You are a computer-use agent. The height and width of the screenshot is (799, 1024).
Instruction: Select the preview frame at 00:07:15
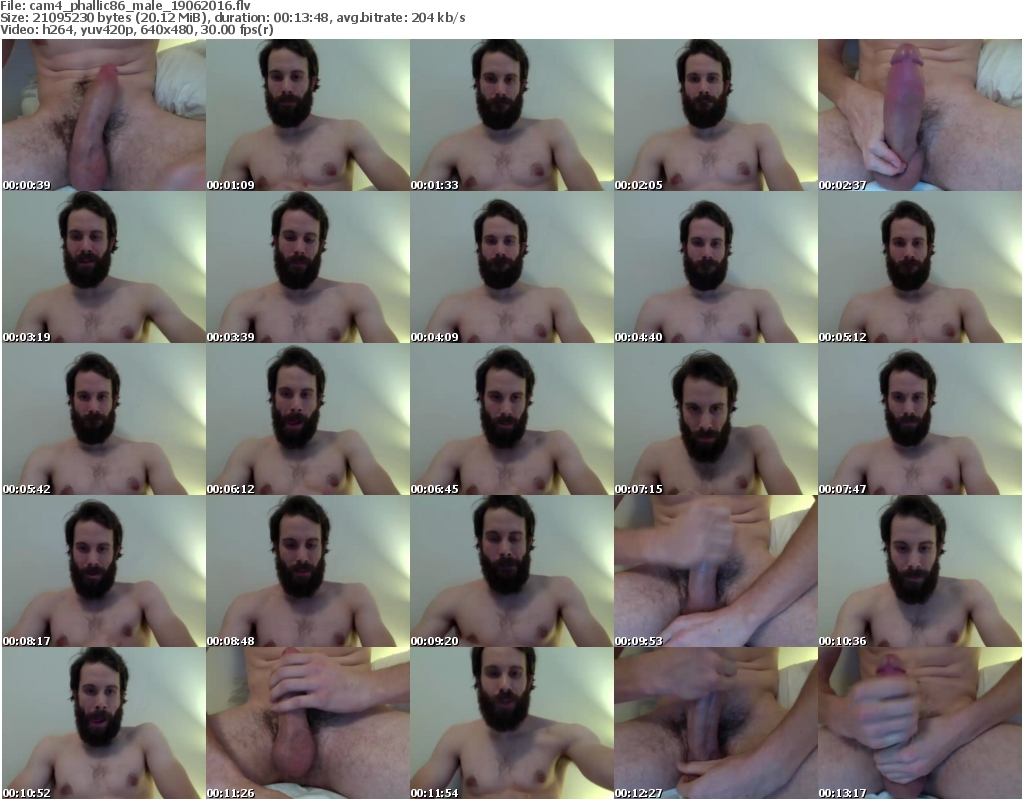pos(715,419)
